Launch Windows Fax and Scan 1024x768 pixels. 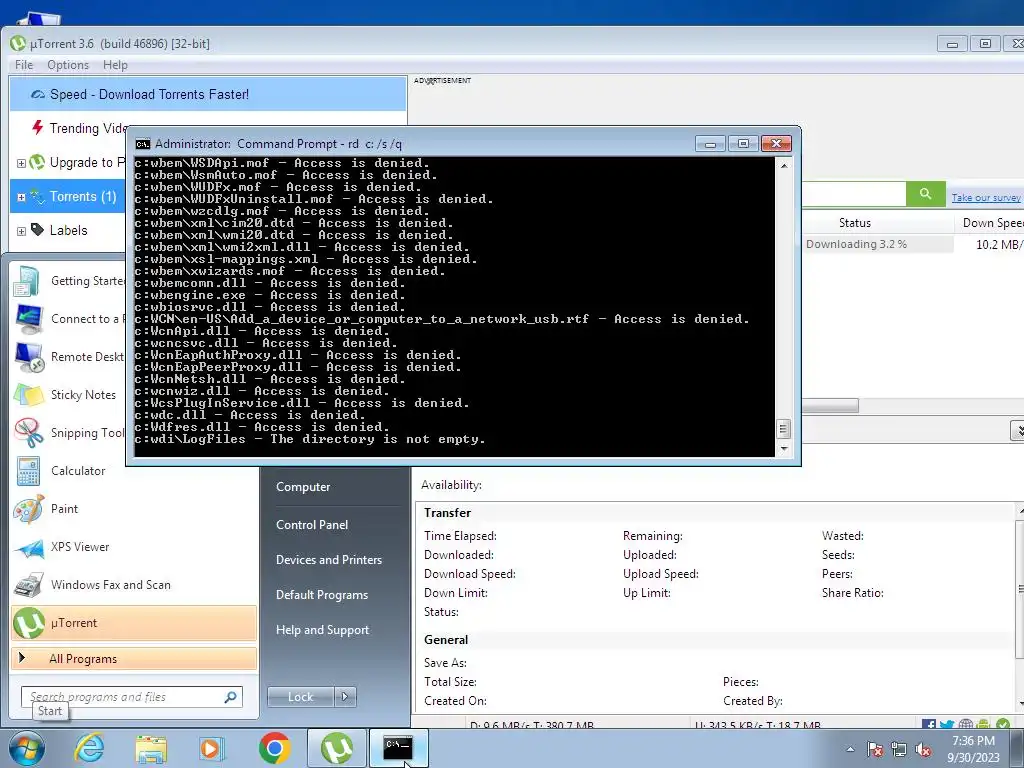point(134,584)
